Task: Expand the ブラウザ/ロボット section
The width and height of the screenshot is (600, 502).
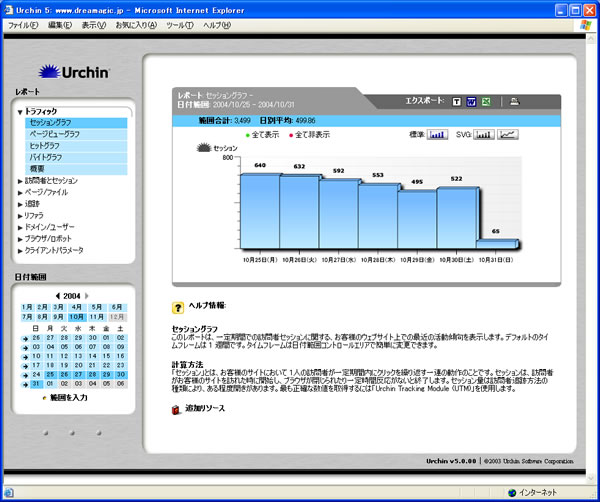Action: [20, 239]
